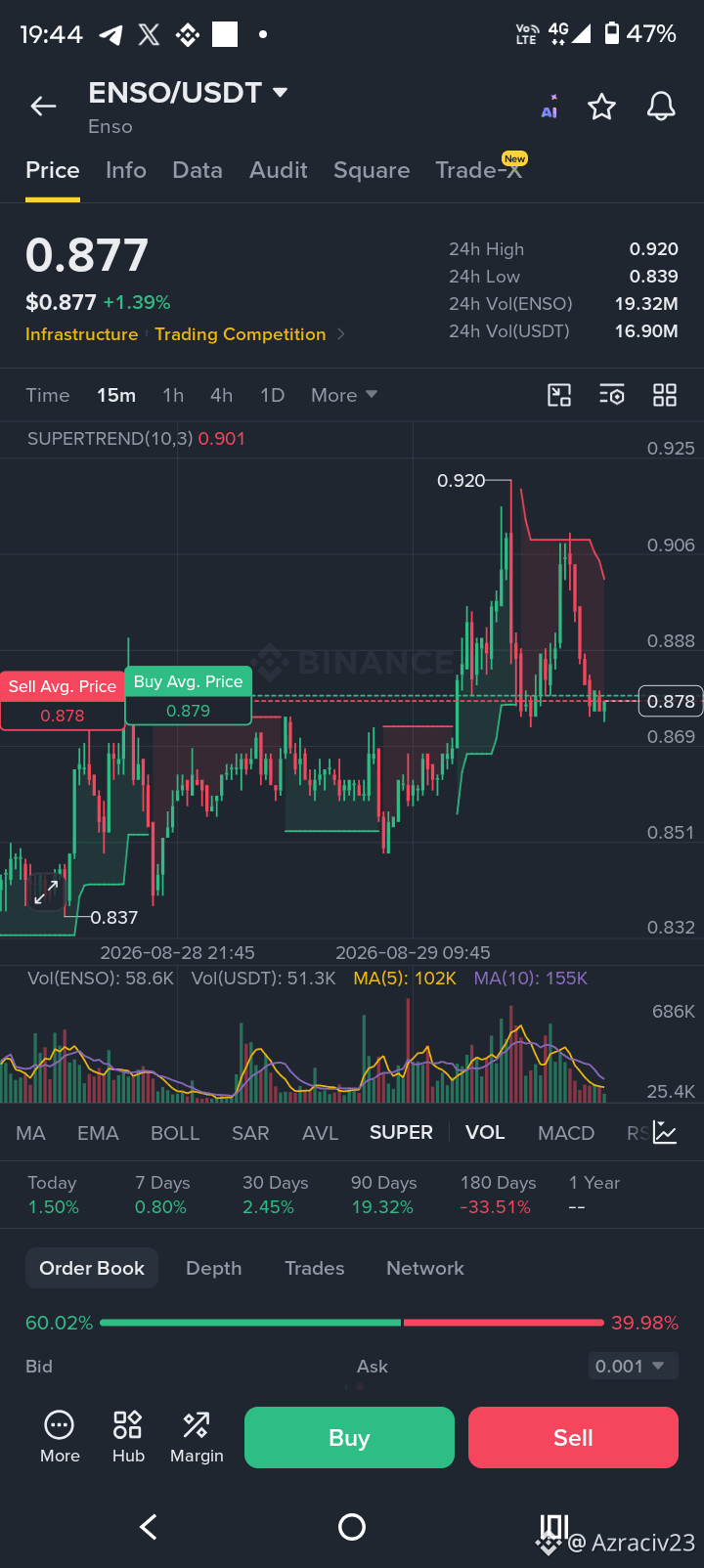Toggle the SAR indicator
The height and width of the screenshot is (1568, 704).
click(250, 1133)
